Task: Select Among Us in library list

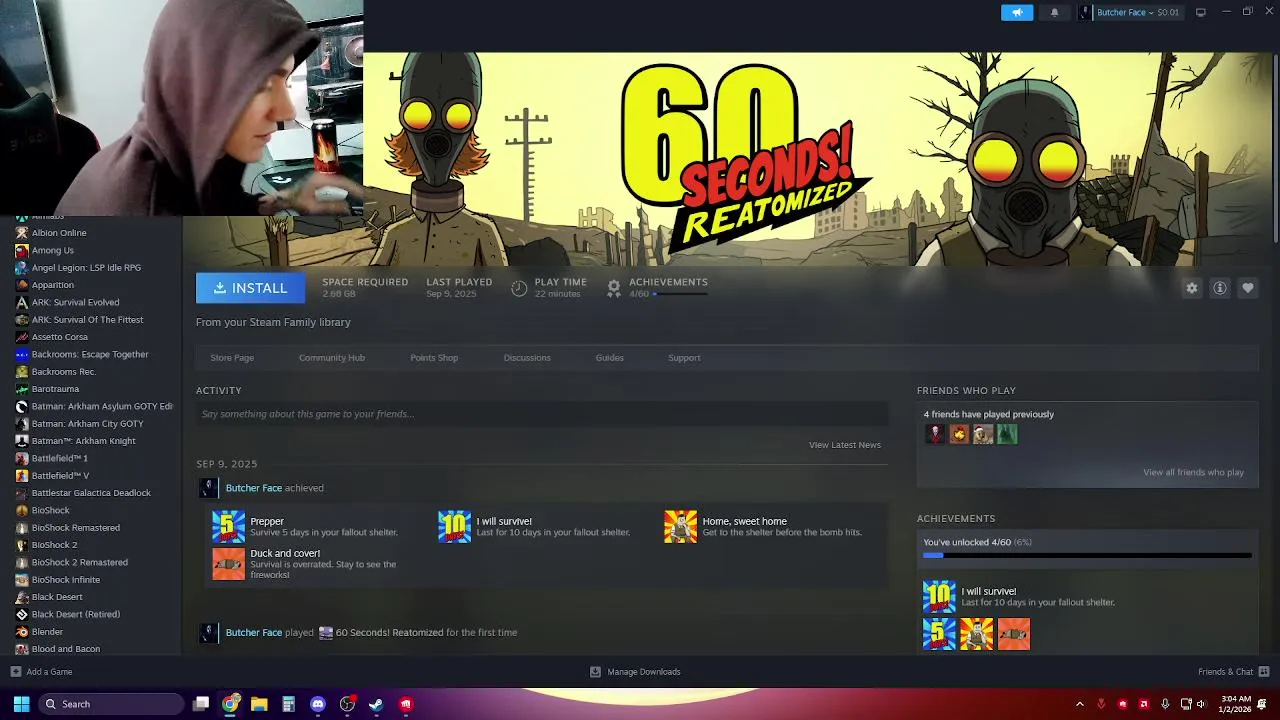Action: coord(52,250)
